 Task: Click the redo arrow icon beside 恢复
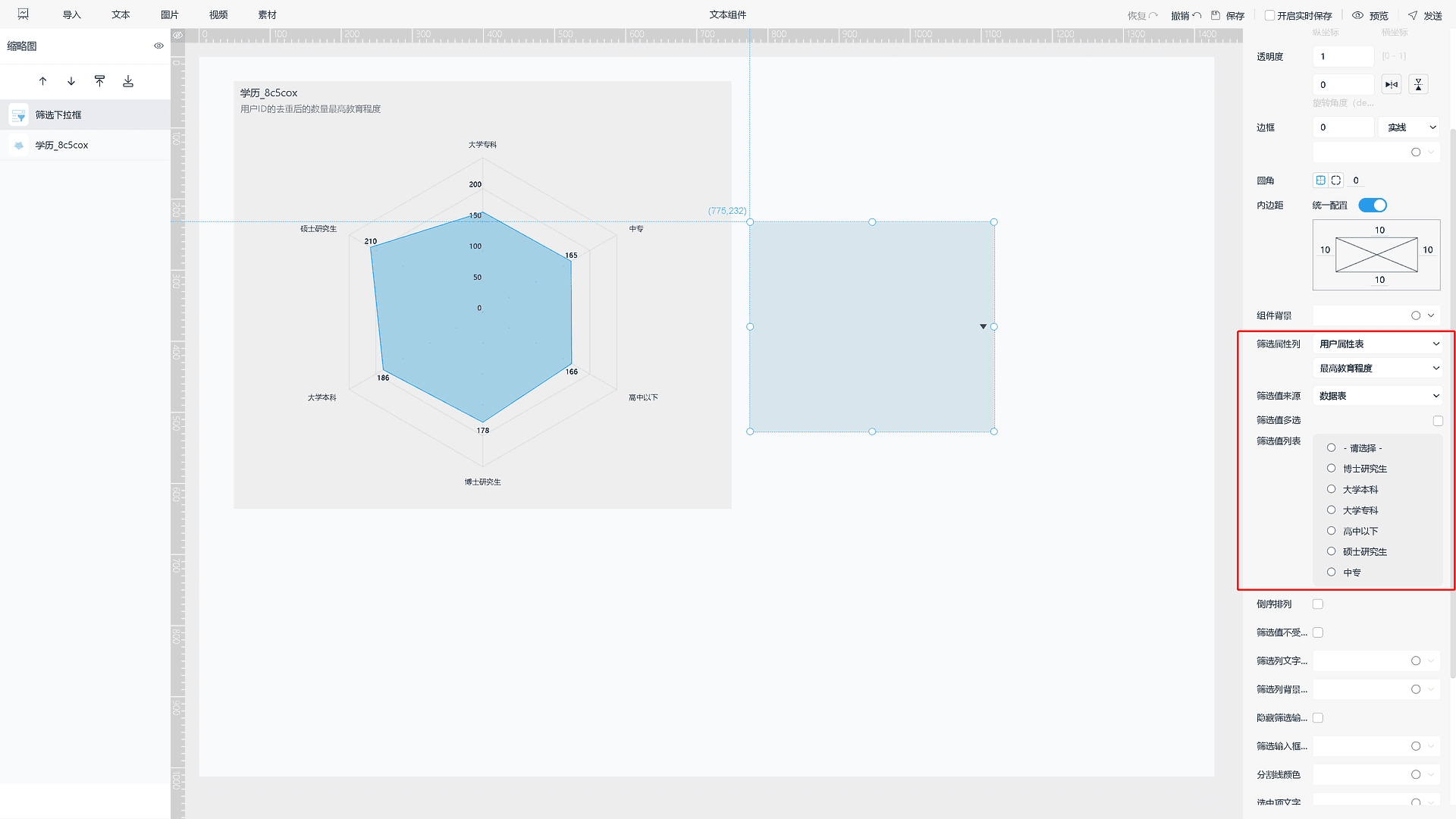[1153, 15]
